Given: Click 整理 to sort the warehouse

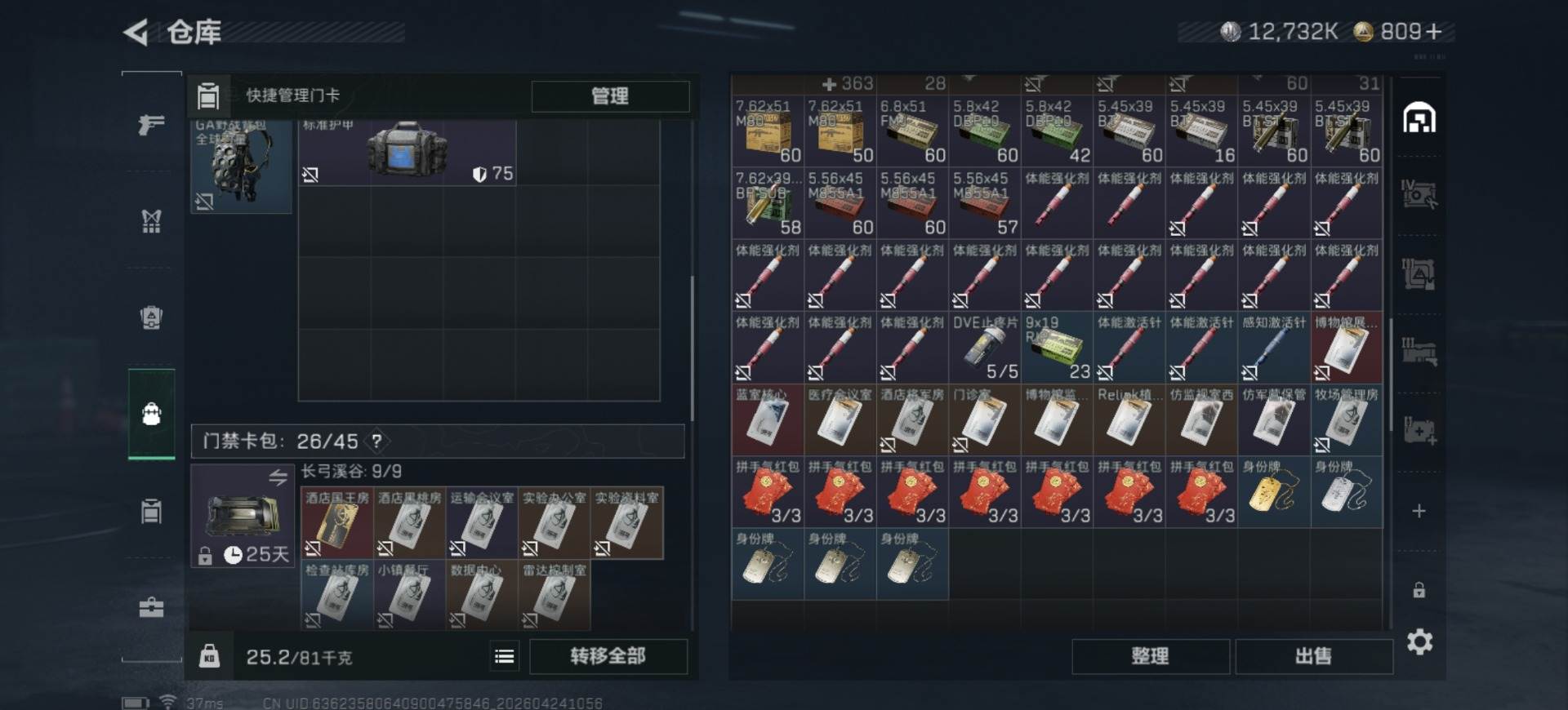Looking at the screenshot, I should [x=1150, y=656].
